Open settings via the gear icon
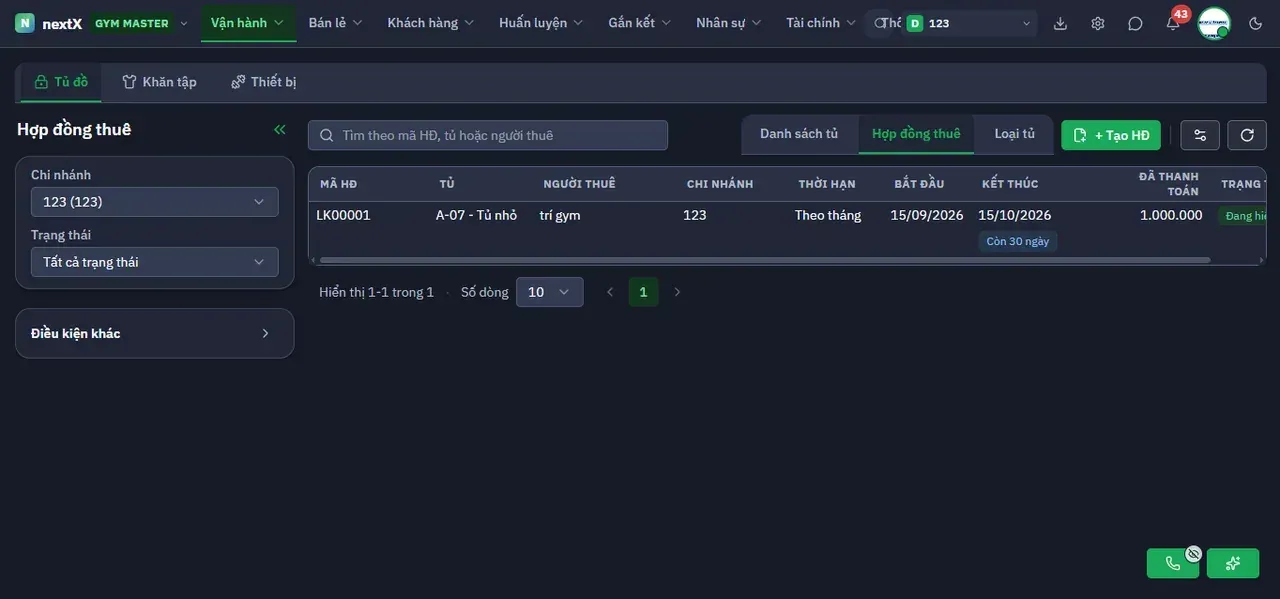 [x=1098, y=23]
